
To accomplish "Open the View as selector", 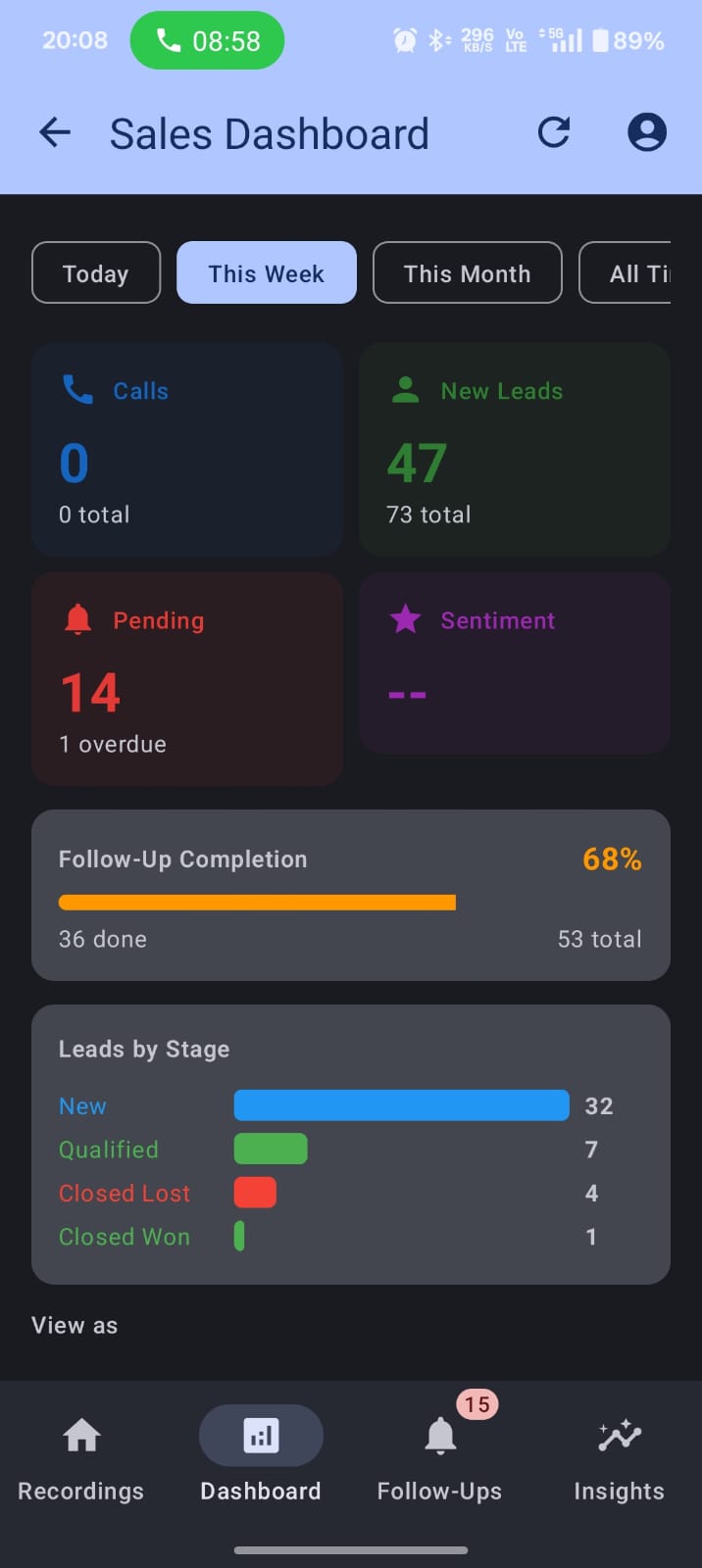I will coord(75,1325).
